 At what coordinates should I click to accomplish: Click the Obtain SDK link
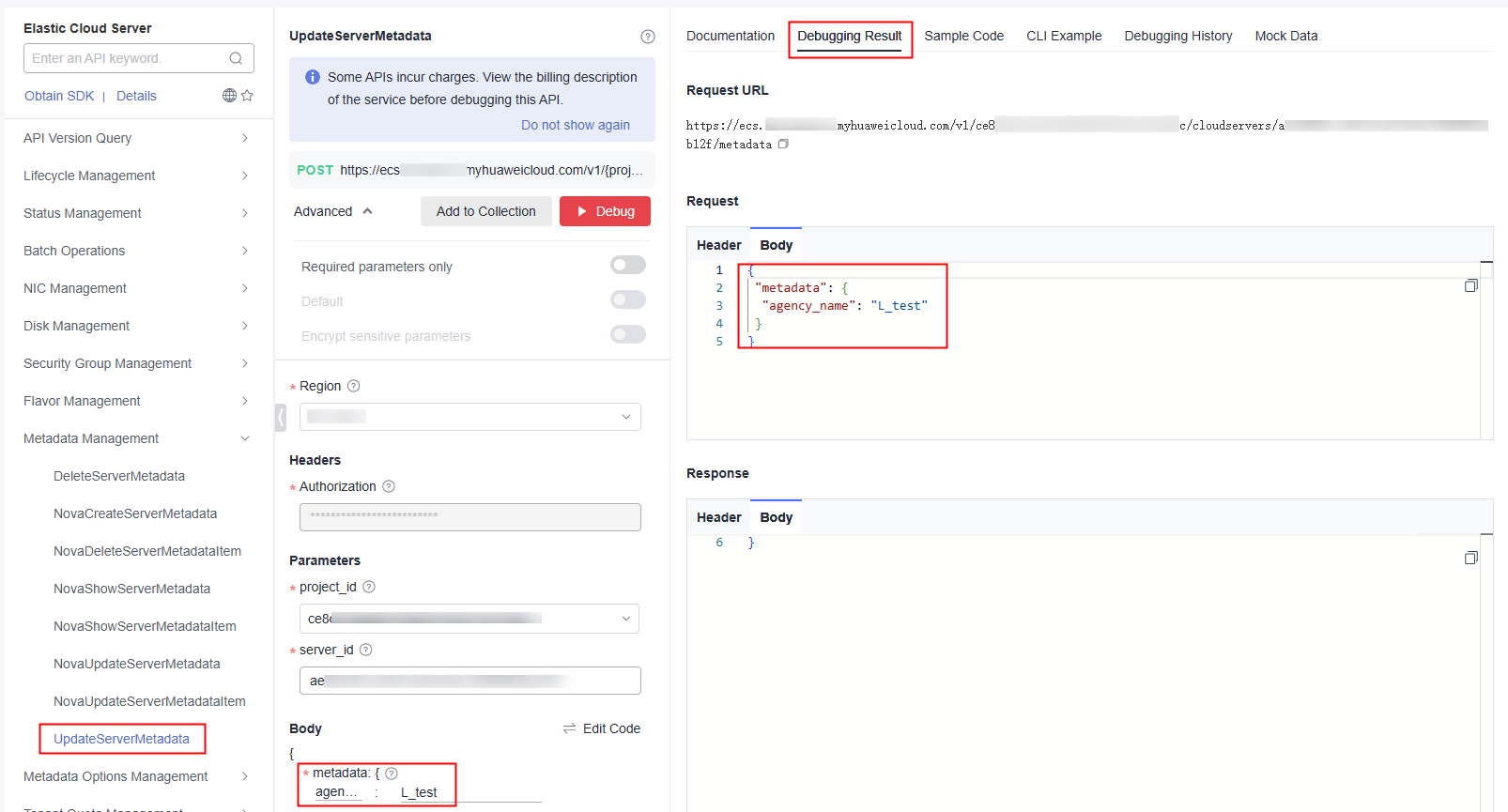59,96
